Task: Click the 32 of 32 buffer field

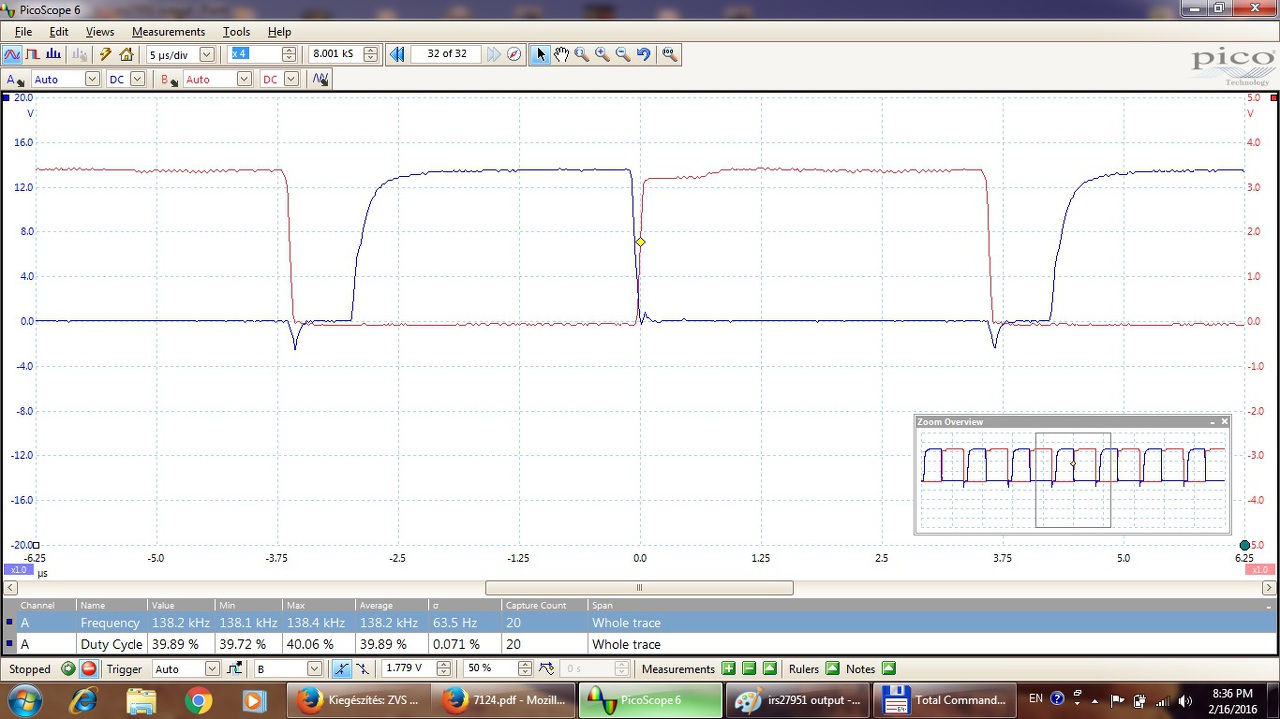Action: coord(446,54)
